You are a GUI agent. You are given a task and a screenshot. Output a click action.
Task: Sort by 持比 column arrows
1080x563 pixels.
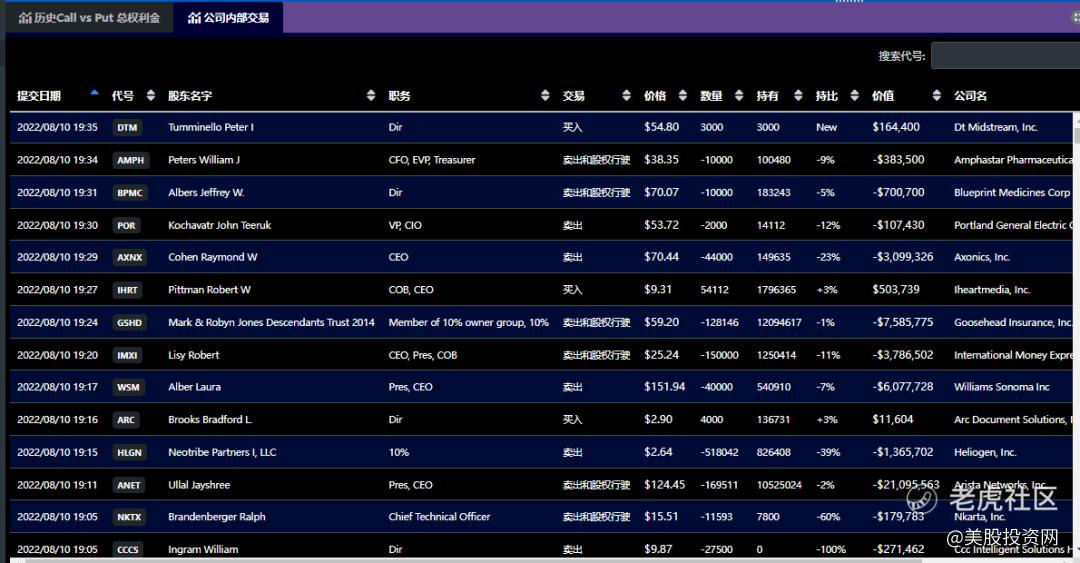point(854,96)
